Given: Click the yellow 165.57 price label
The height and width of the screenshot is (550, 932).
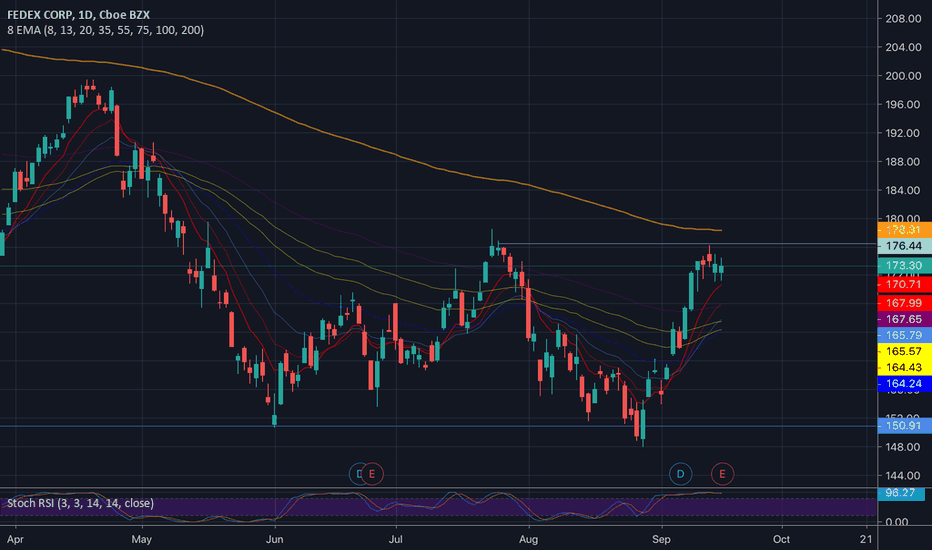Looking at the screenshot, I should [x=904, y=351].
